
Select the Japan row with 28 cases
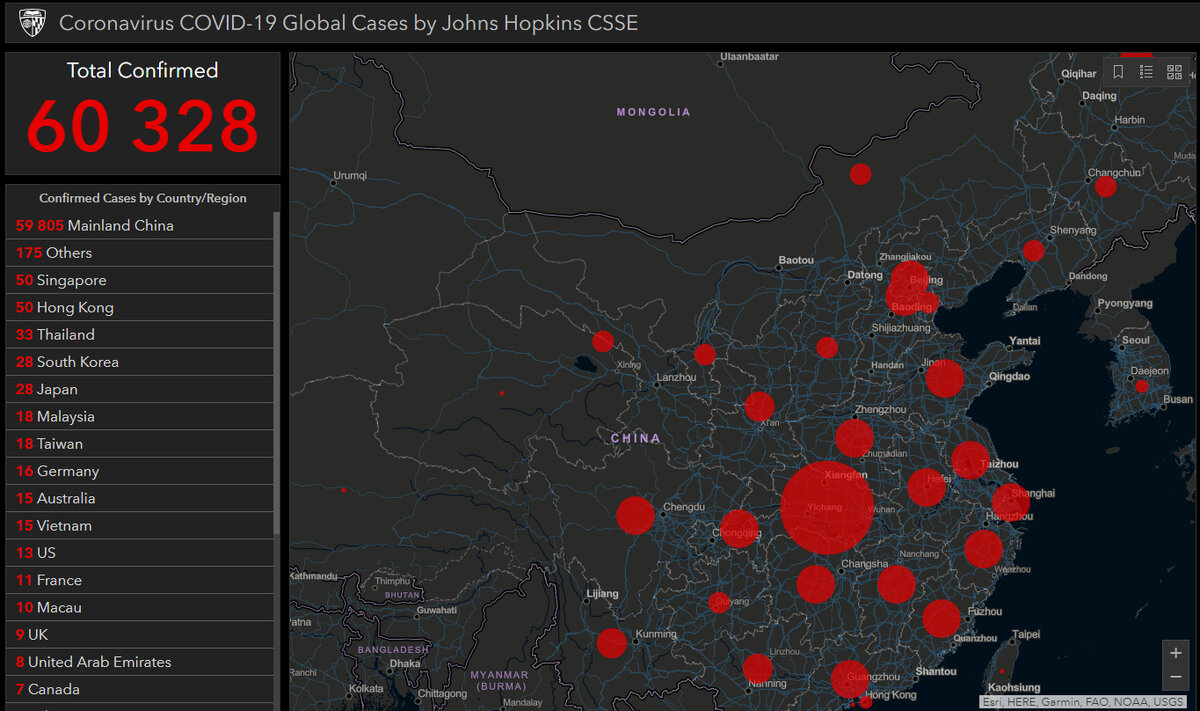click(139, 389)
